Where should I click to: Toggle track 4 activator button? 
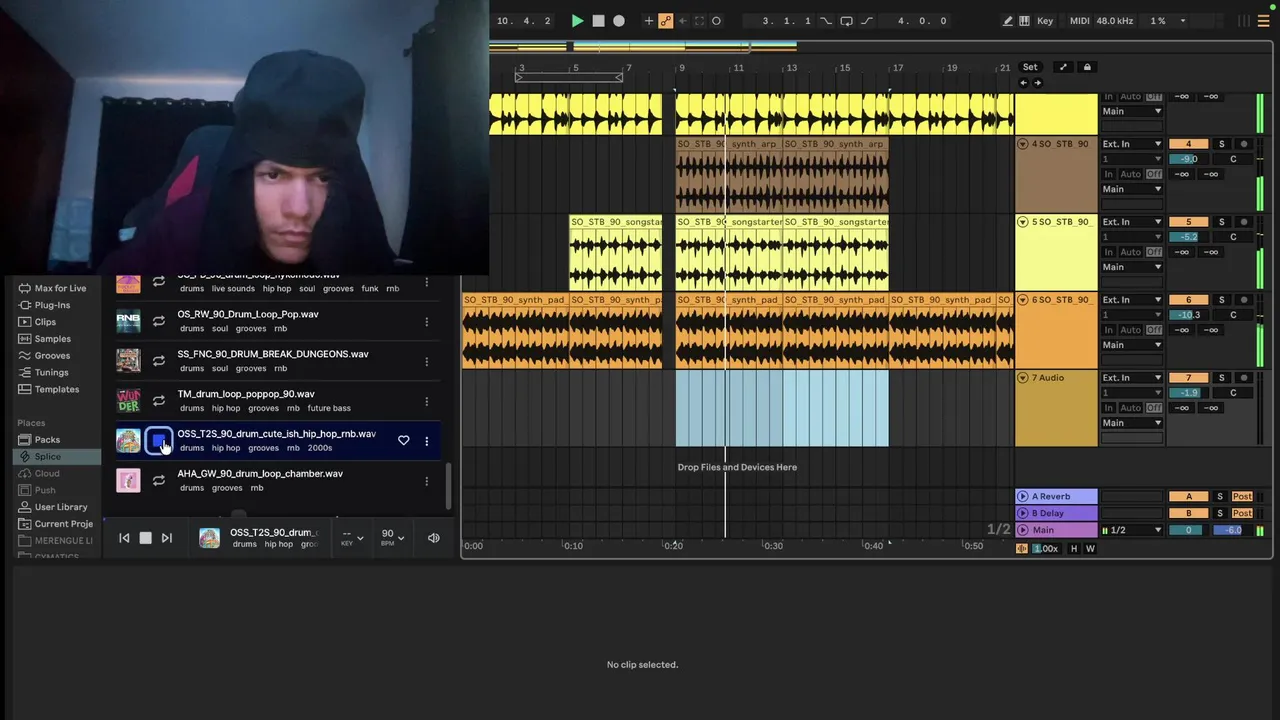click(x=1188, y=144)
